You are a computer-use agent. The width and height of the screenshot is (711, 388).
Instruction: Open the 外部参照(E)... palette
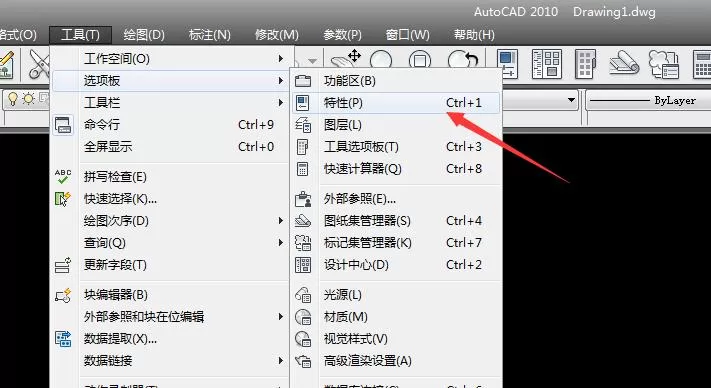coord(396,199)
